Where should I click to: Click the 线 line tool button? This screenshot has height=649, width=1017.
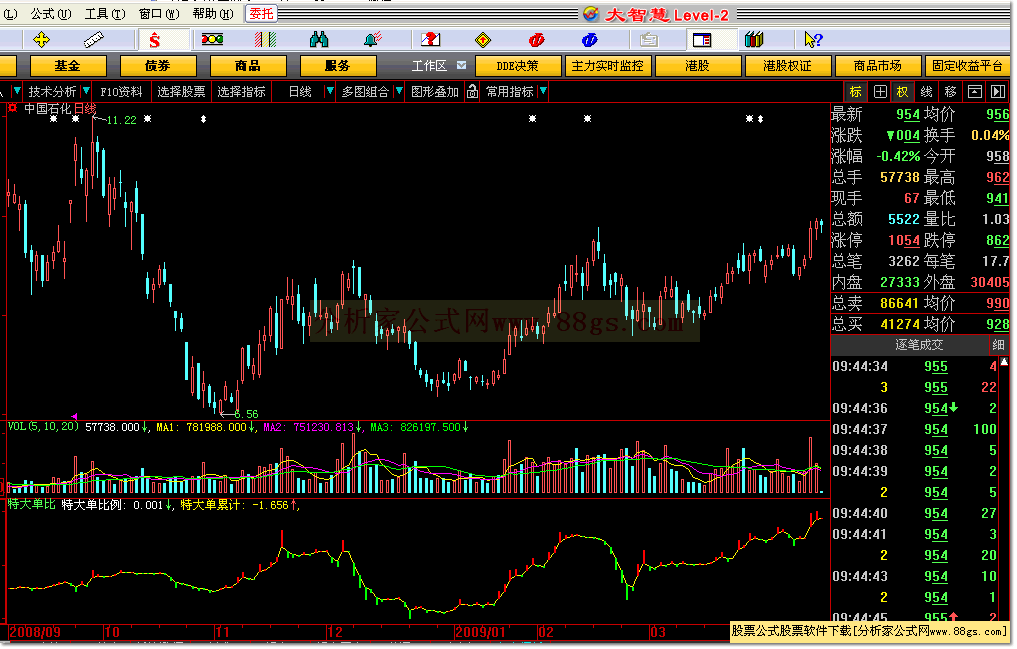[927, 92]
